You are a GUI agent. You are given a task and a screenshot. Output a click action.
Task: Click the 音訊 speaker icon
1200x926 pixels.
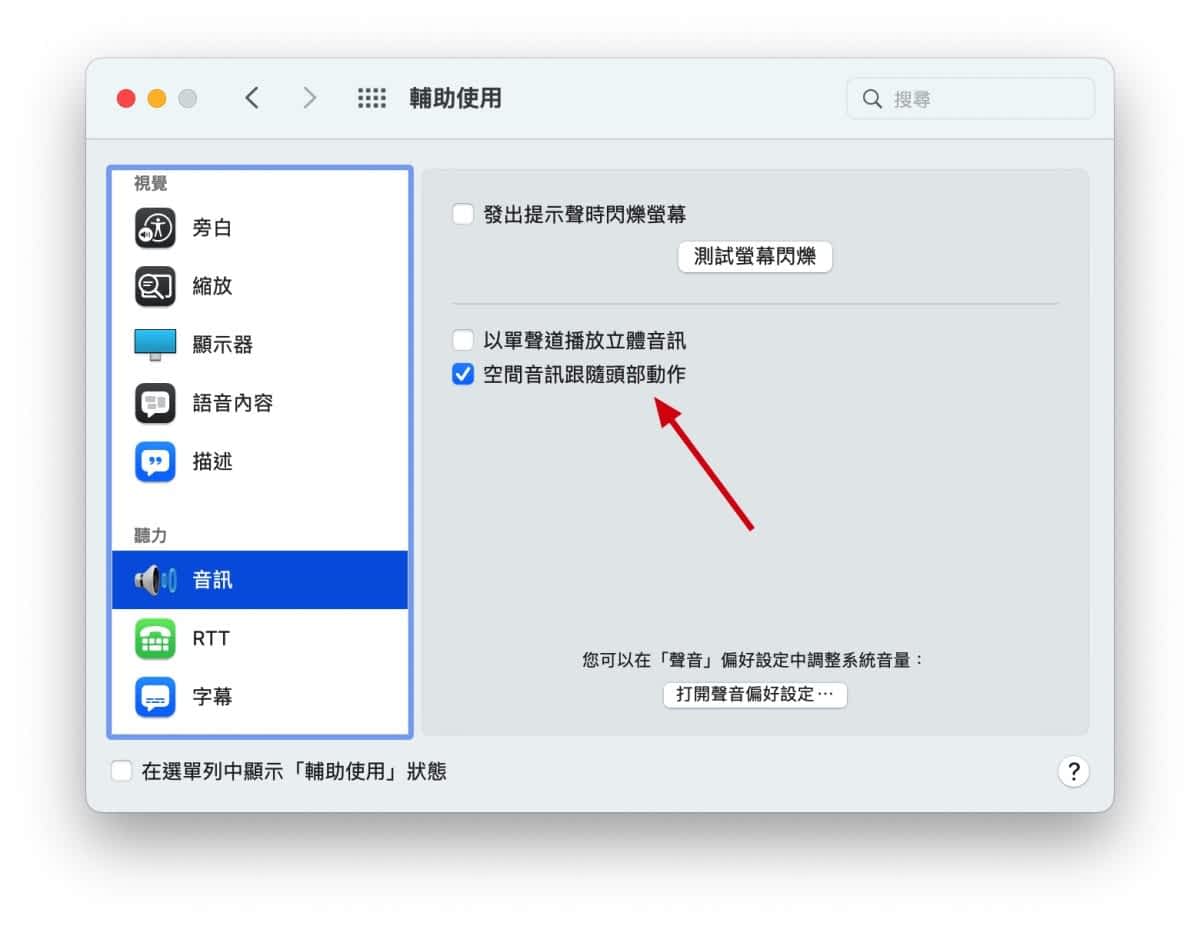coord(155,580)
